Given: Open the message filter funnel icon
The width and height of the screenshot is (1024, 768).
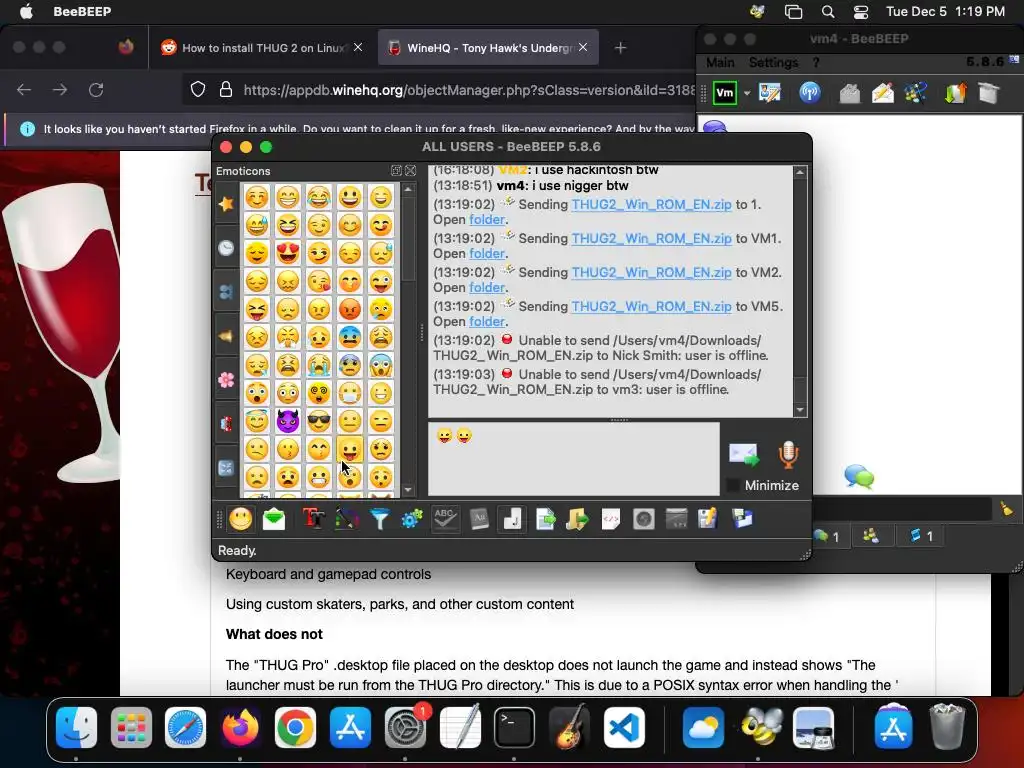Looking at the screenshot, I should point(379,519).
